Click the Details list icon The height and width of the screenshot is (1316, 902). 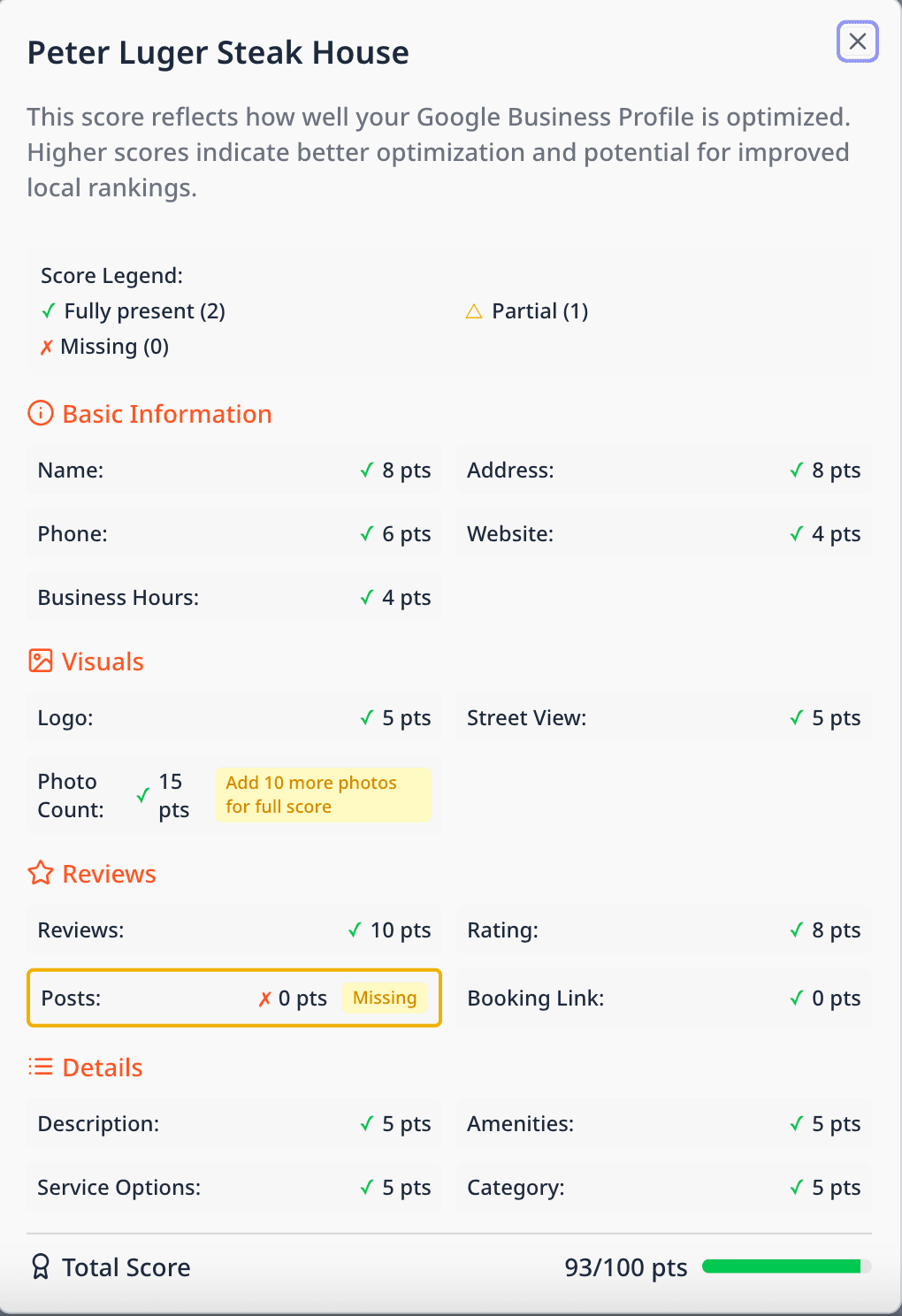41,1067
